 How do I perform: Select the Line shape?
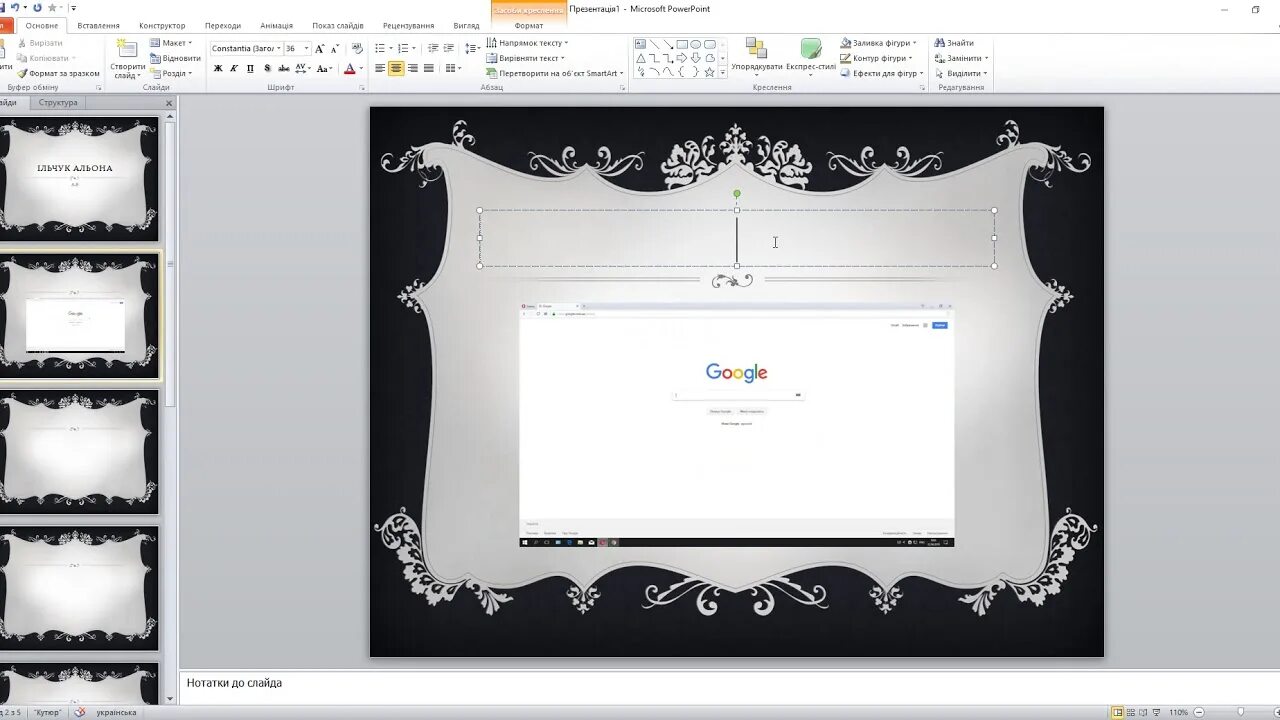[654, 44]
